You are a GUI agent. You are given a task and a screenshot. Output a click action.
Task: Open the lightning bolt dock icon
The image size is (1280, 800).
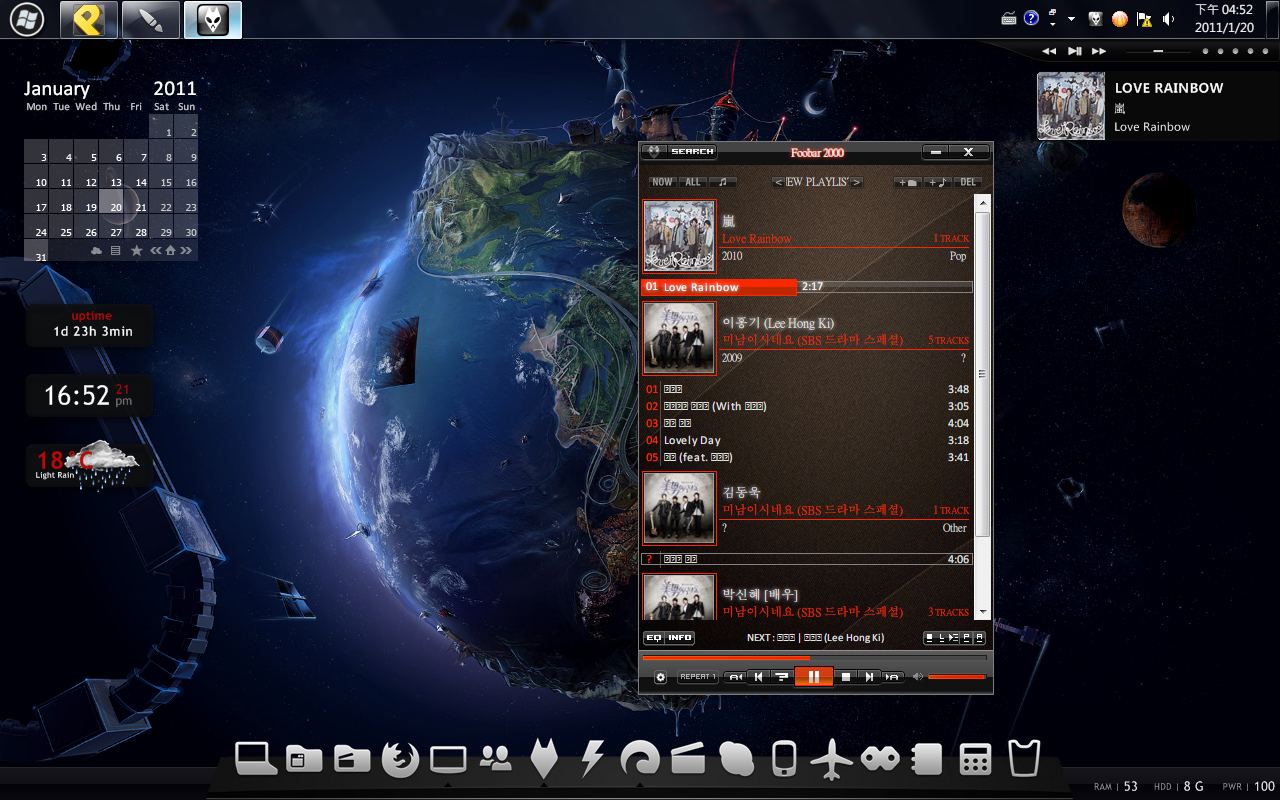pyautogui.click(x=592, y=760)
